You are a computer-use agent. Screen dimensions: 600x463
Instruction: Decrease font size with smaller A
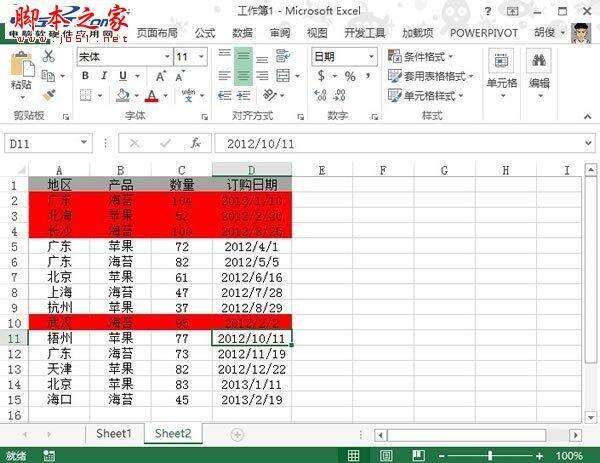179,76
